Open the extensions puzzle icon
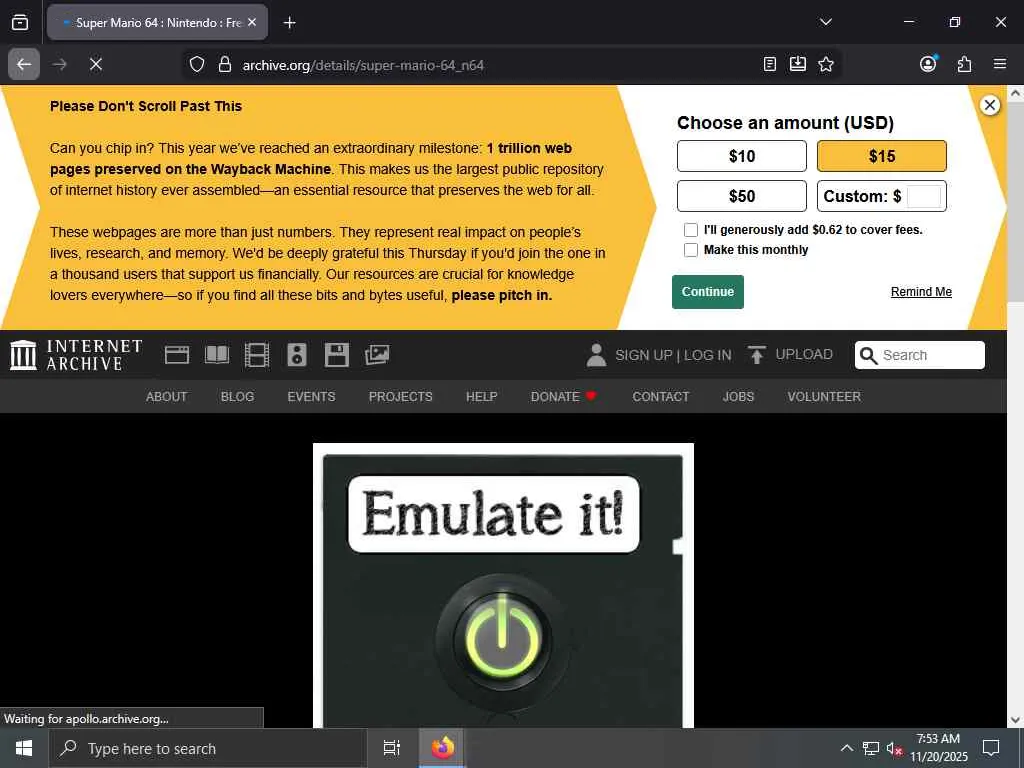1024x768 pixels. [x=964, y=64]
